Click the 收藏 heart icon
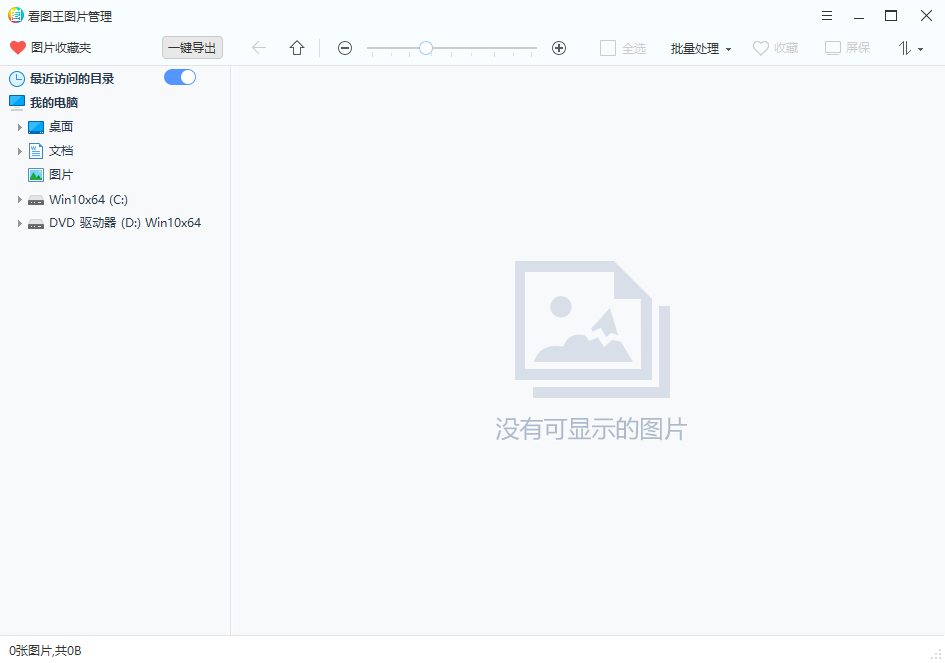The width and height of the screenshot is (945, 663). [761, 47]
